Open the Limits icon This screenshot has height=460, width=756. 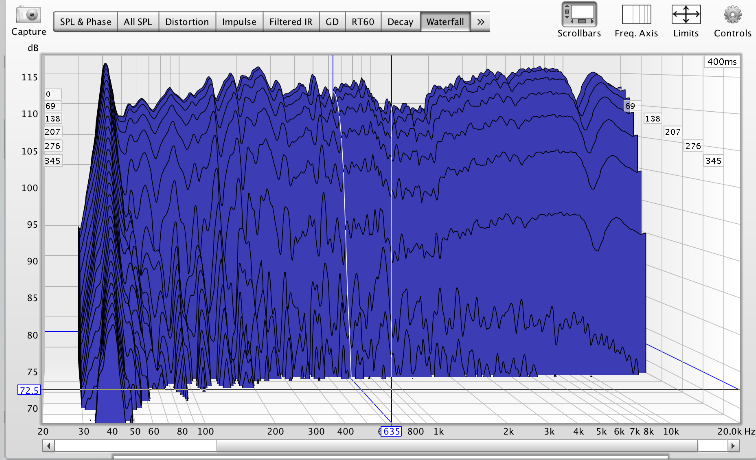coord(686,14)
